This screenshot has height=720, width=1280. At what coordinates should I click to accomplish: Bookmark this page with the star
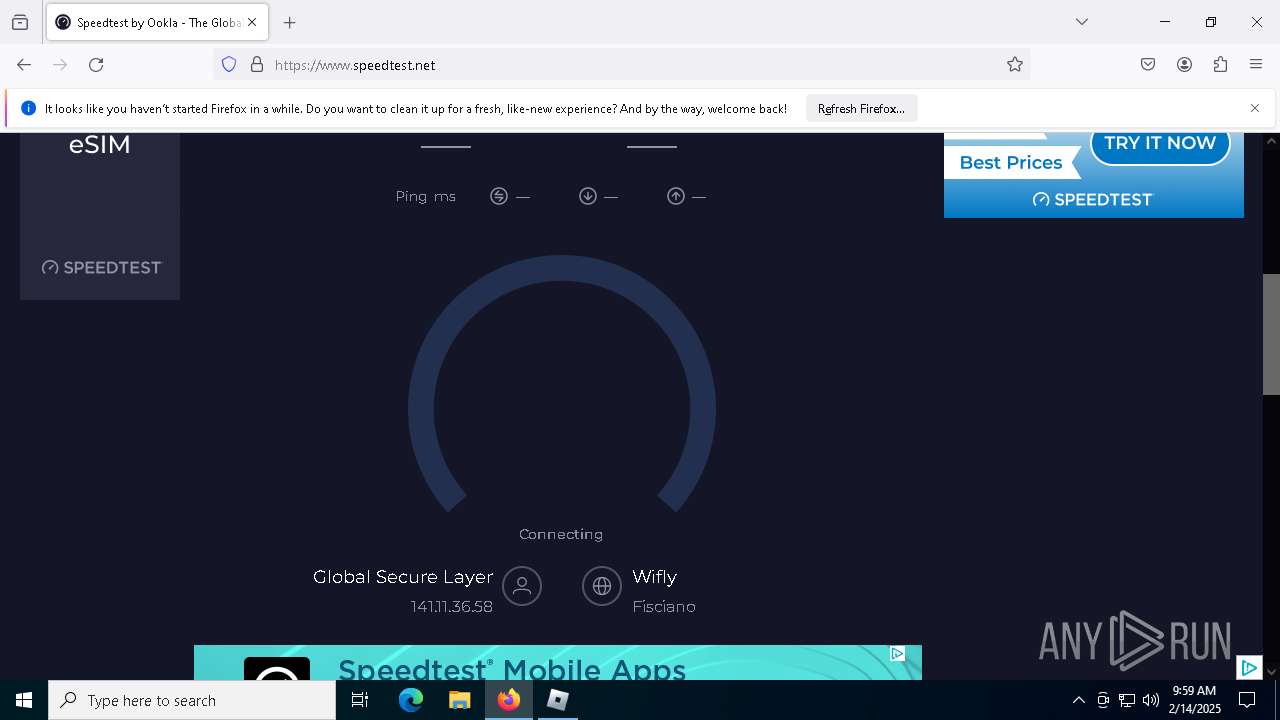(1015, 65)
